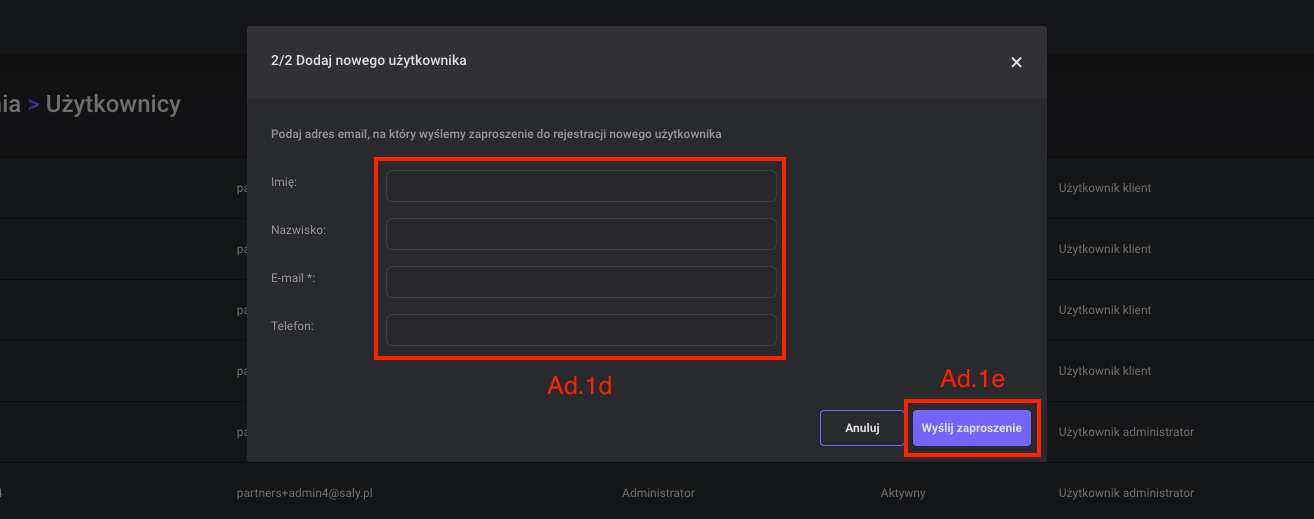
Task: Click the breadcrumb separator arrow before Użytkownicy
Action: (33, 105)
